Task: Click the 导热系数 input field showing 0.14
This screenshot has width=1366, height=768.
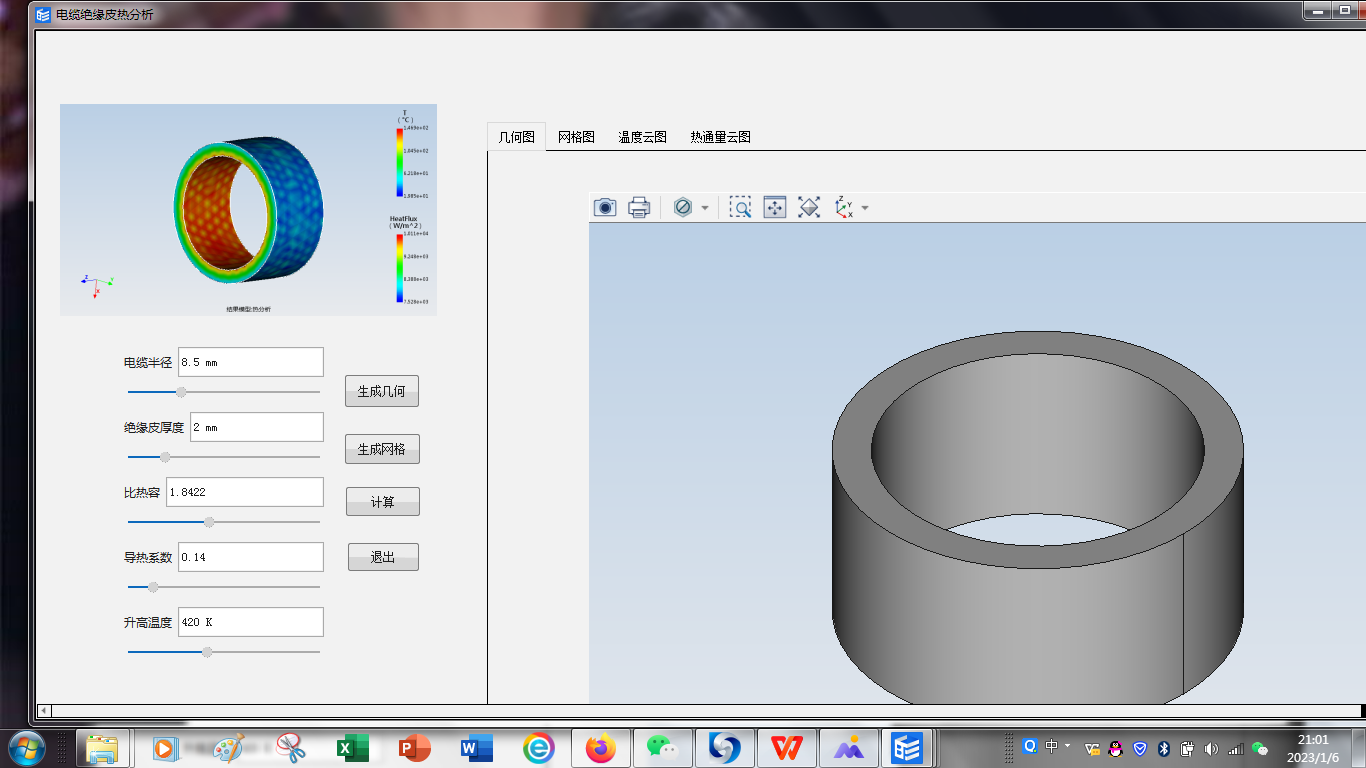Action: coord(251,557)
